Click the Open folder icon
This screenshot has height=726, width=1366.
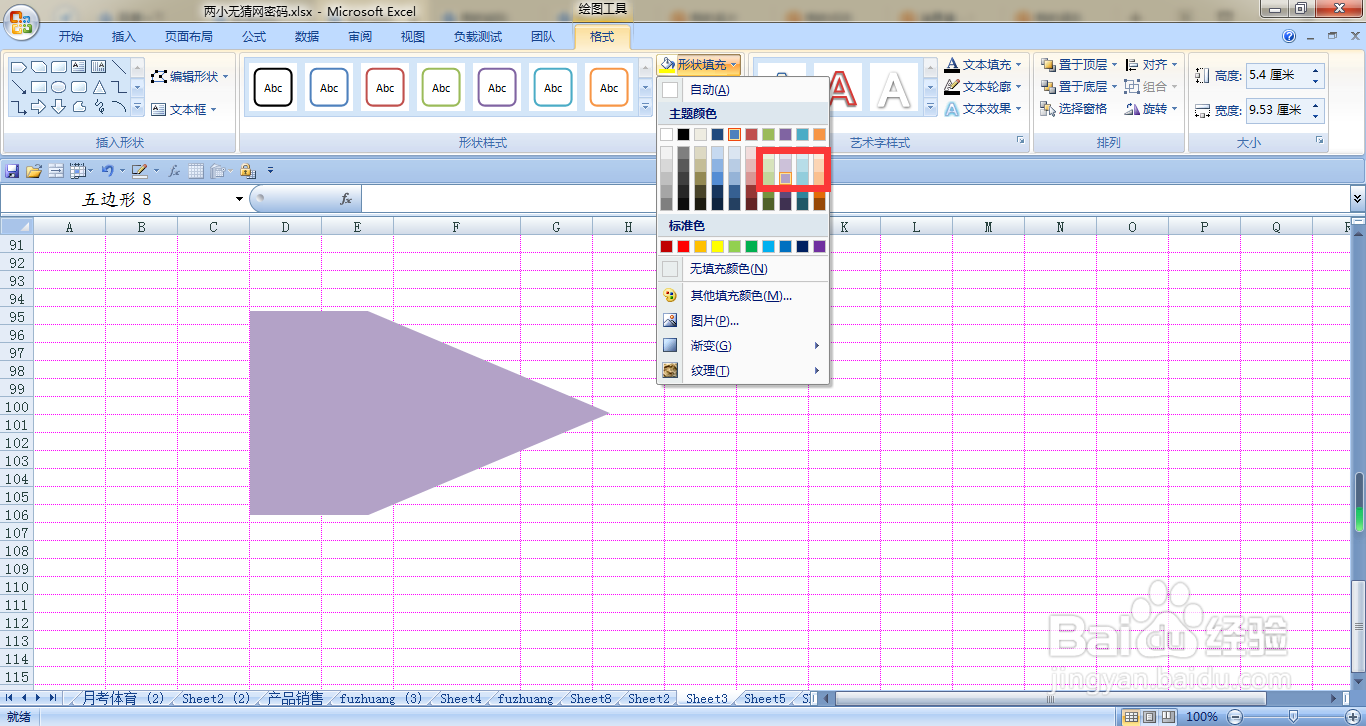[x=33, y=171]
